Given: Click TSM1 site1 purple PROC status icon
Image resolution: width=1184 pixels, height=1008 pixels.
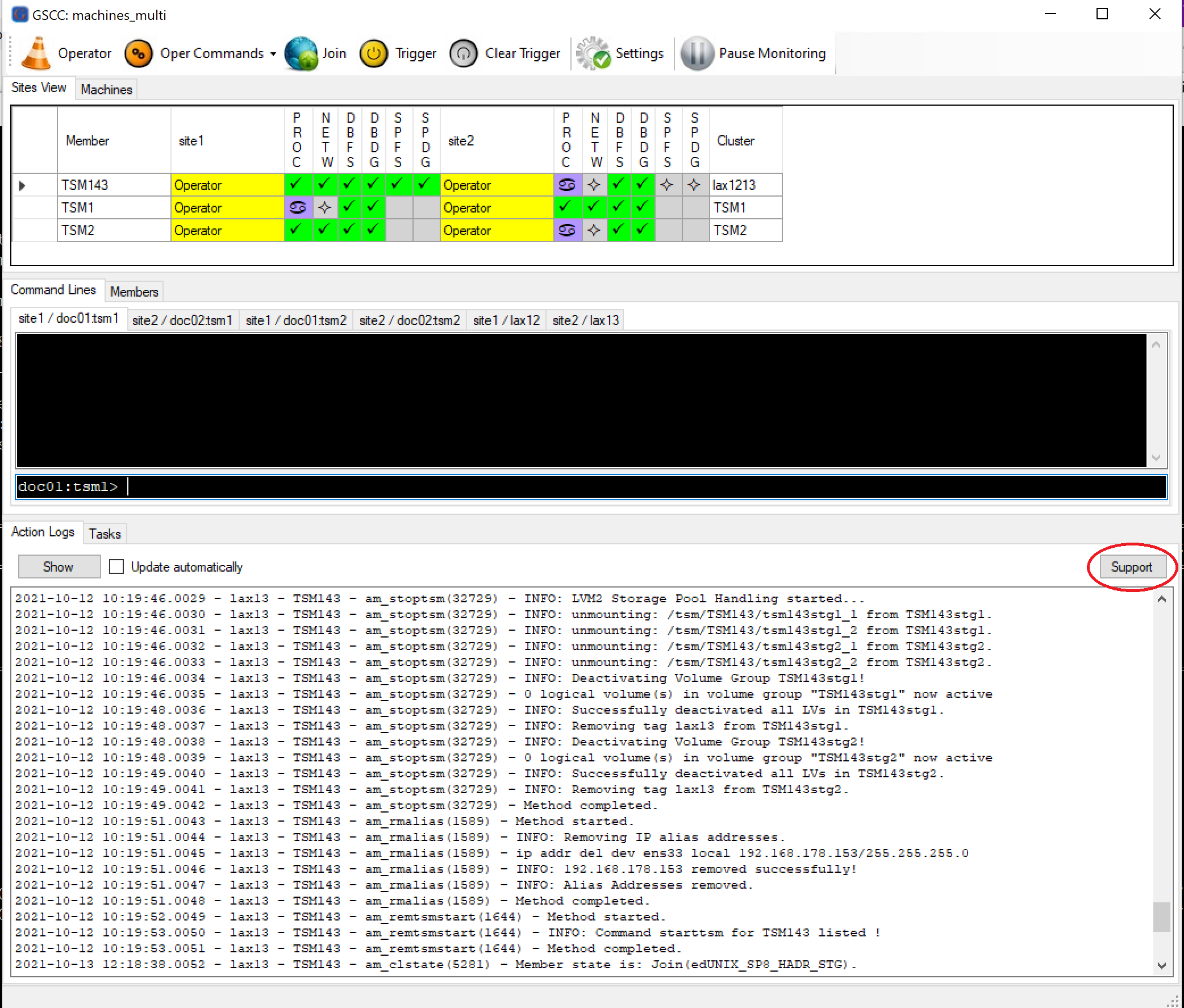Looking at the screenshot, I should [298, 208].
